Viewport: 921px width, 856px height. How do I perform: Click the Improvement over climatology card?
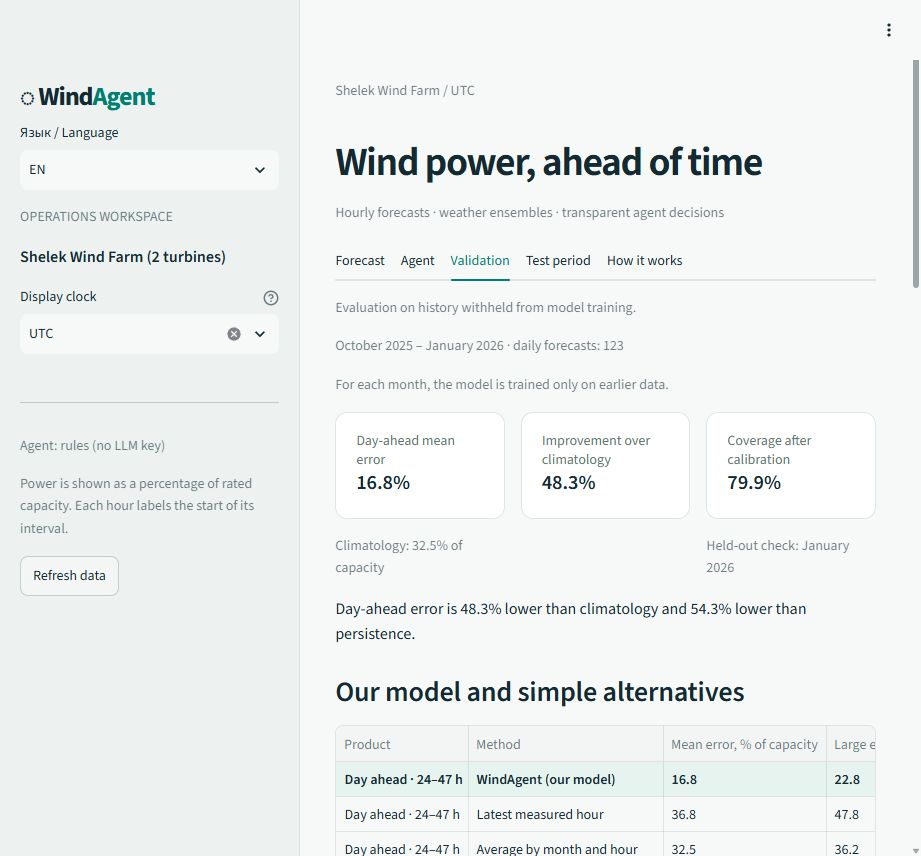[605, 465]
